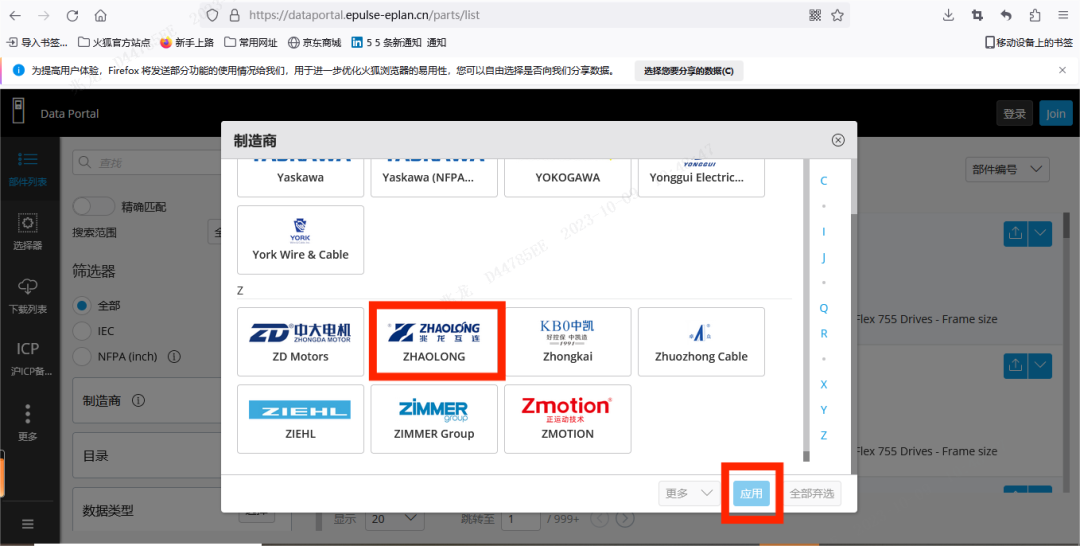Open the extensions puzzle icon

(1035, 15)
